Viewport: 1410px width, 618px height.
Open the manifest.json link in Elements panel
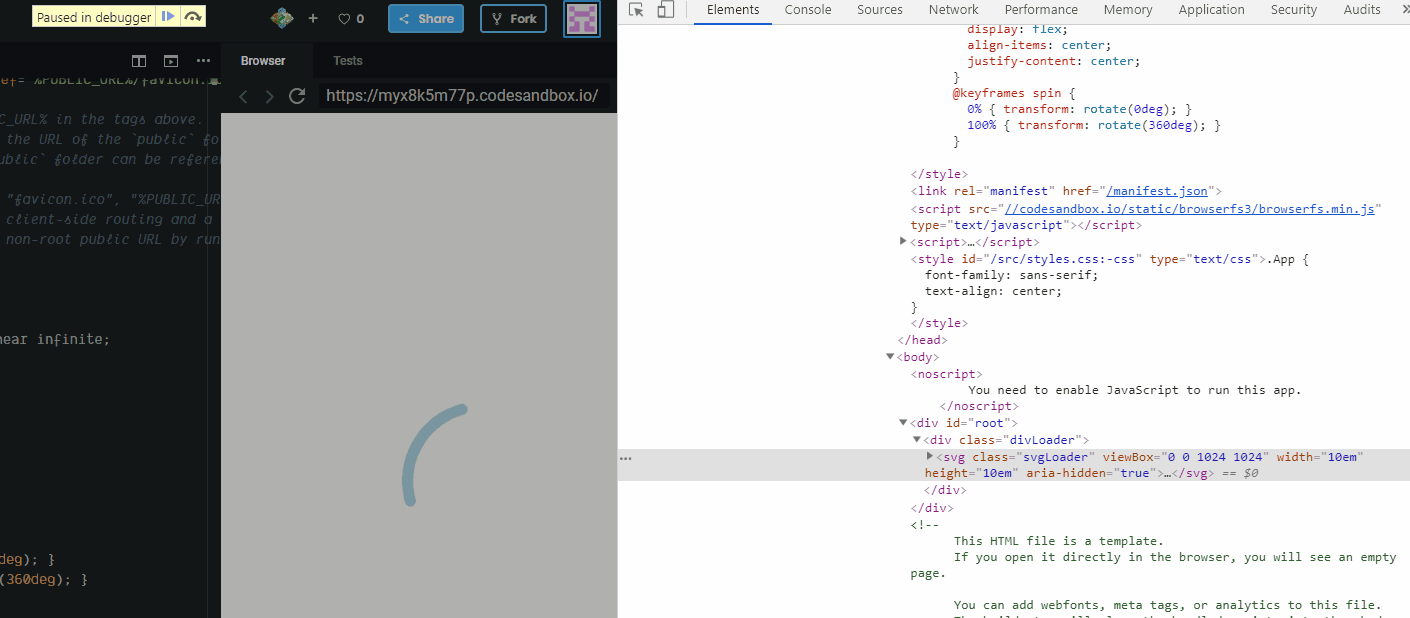(1156, 190)
